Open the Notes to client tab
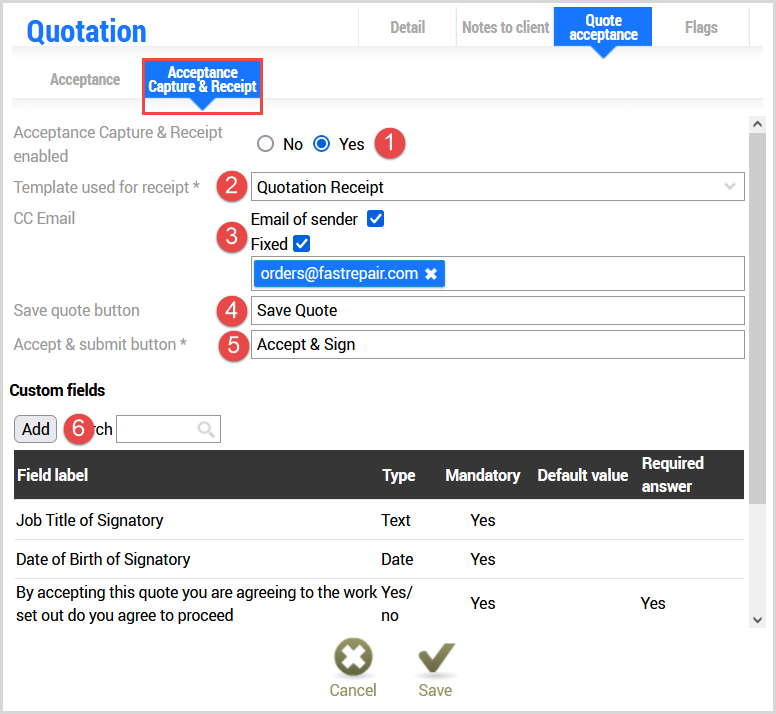Screen dimensions: 776x714 tap(505, 27)
